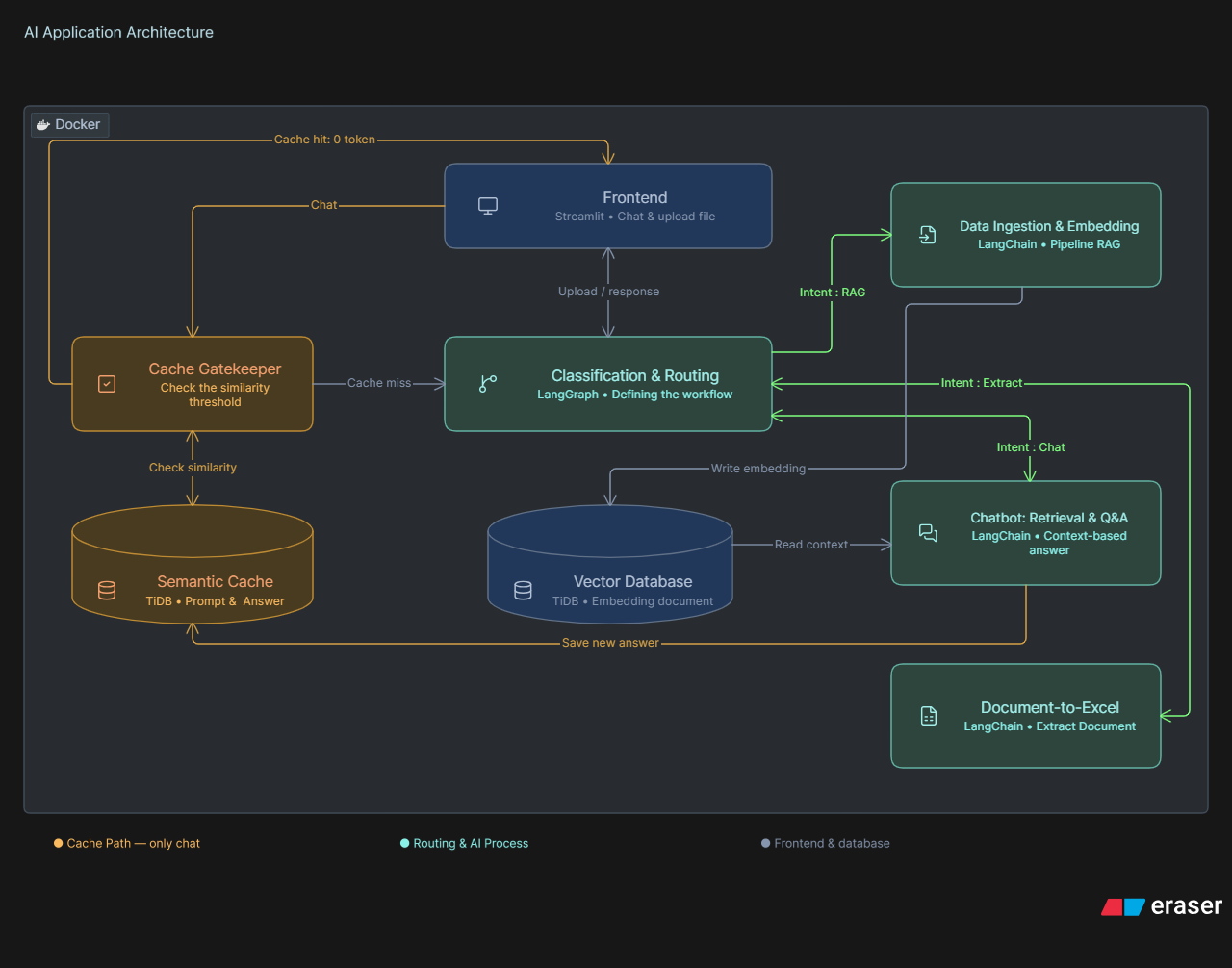Viewport: 1232px width, 968px height.
Task: Select 'LangChain • Extract Document' subtitle
Action: coord(1050,726)
